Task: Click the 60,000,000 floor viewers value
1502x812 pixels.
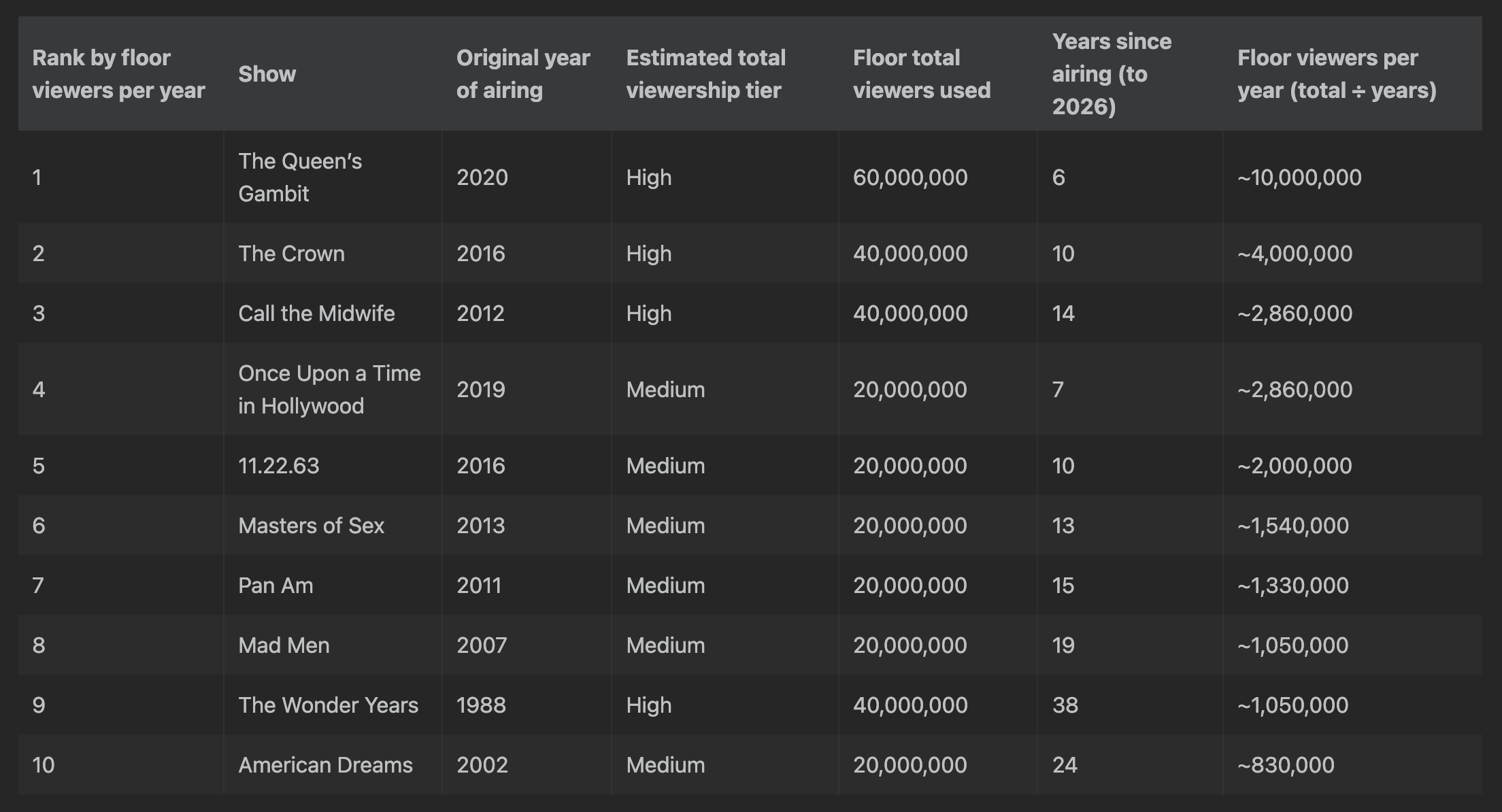Action: pos(910,177)
